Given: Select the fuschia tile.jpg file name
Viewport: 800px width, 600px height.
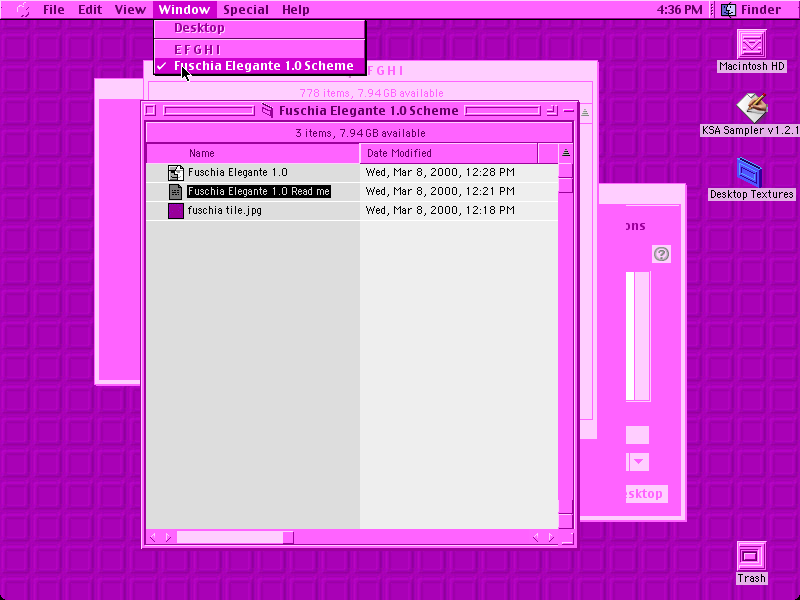Looking at the screenshot, I should (224, 210).
